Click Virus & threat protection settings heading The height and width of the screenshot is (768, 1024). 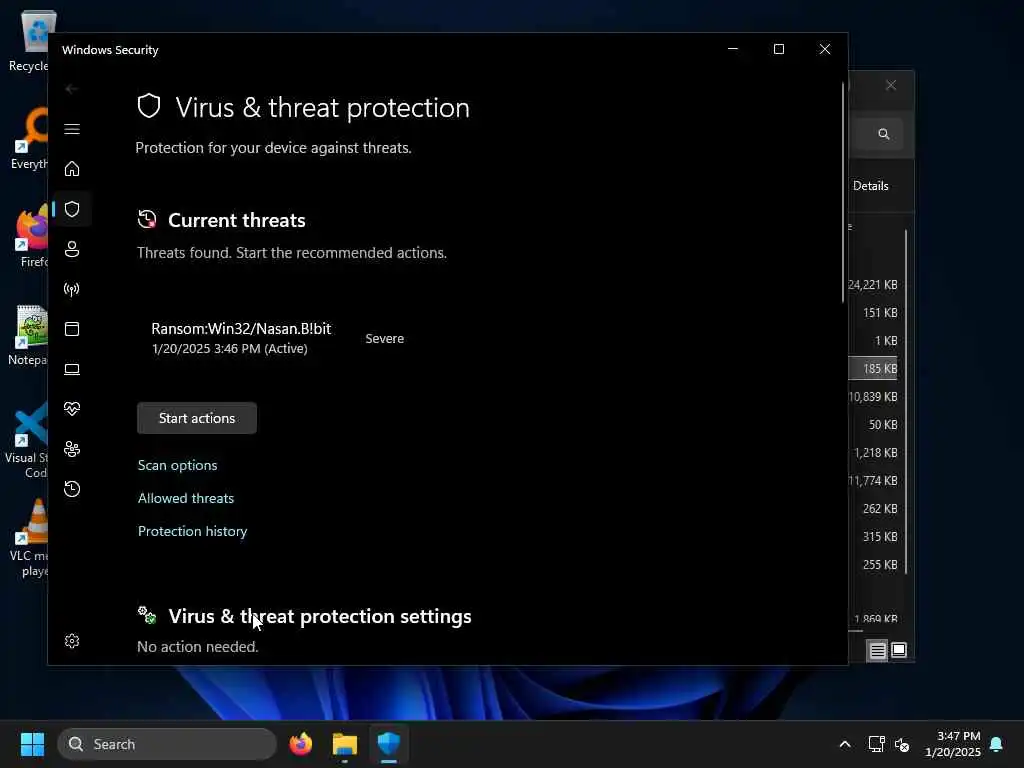320,616
